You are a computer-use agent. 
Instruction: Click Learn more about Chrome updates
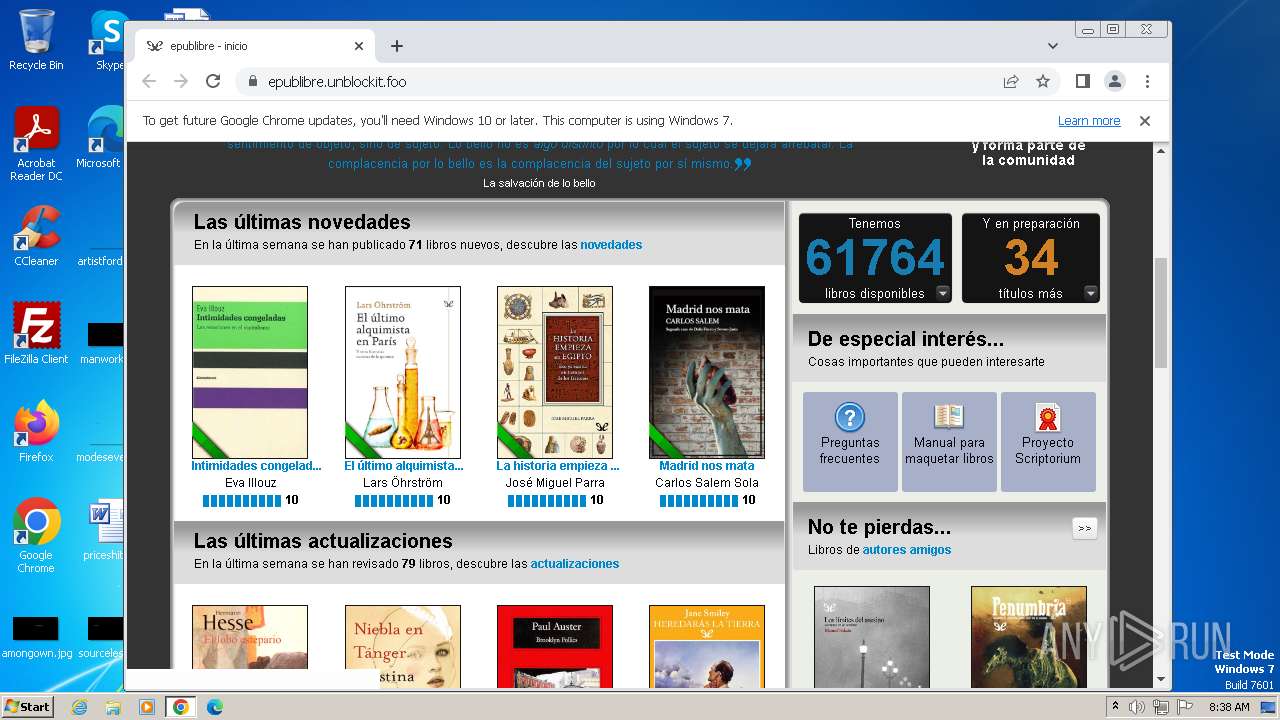pyautogui.click(x=1089, y=121)
